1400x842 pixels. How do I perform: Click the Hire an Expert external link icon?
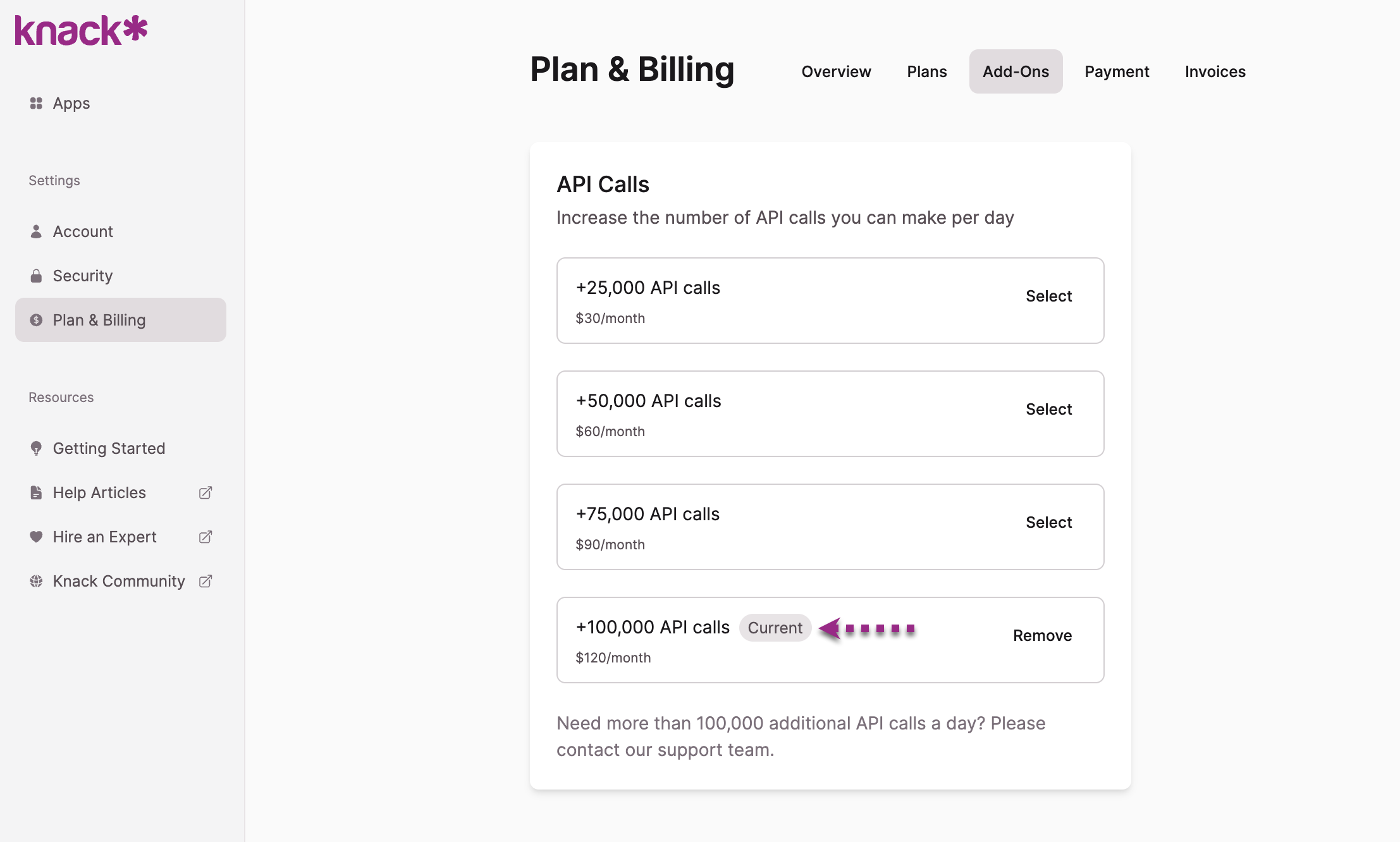click(x=206, y=537)
